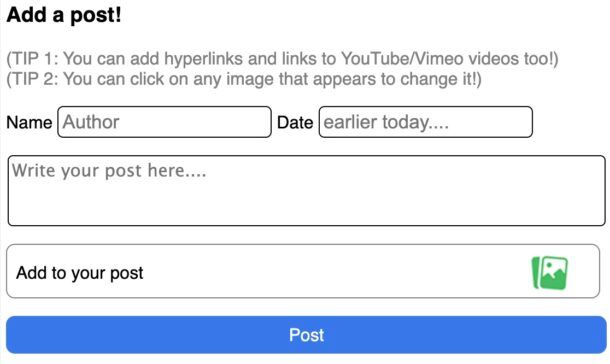The image size is (610, 364).
Task: Click the blank area below the post placeholder text
Action: pyautogui.click(x=307, y=204)
